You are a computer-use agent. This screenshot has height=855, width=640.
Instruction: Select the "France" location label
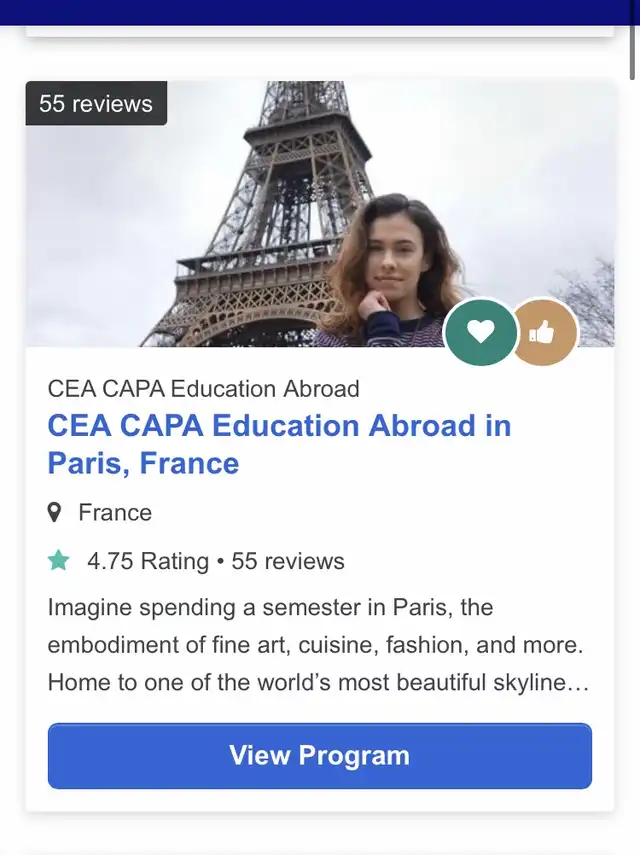click(115, 513)
